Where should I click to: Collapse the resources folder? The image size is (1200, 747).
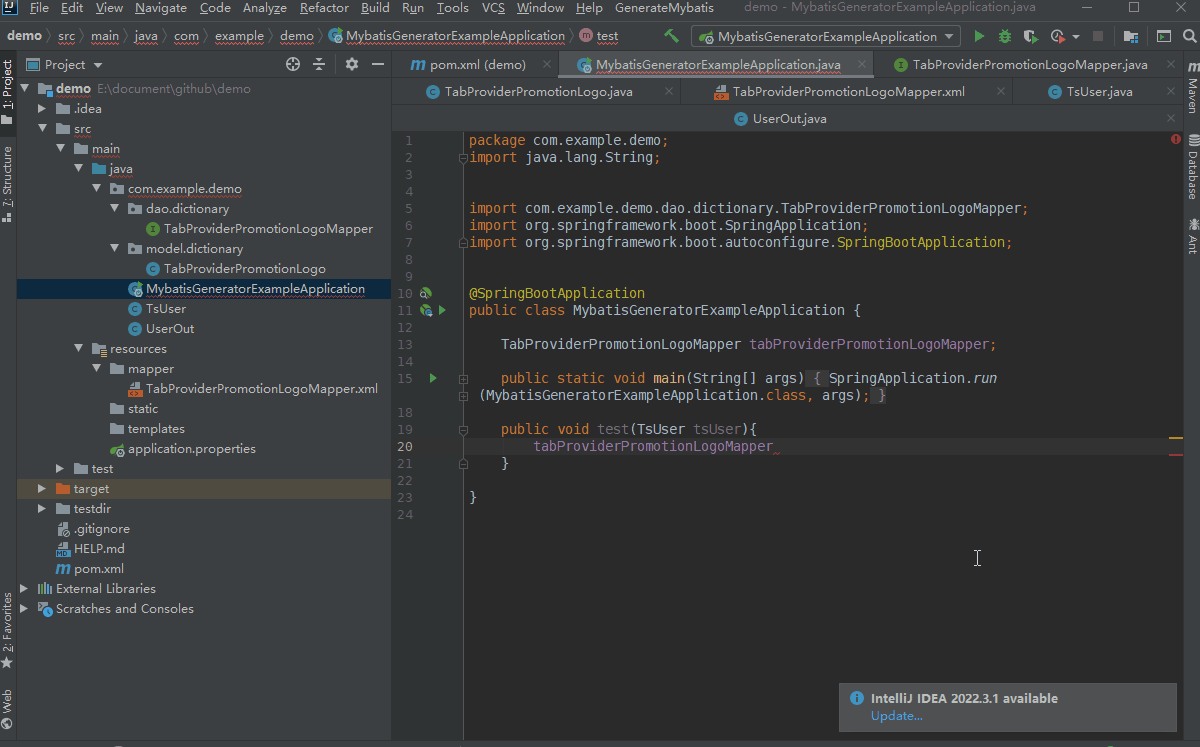[x=79, y=349]
